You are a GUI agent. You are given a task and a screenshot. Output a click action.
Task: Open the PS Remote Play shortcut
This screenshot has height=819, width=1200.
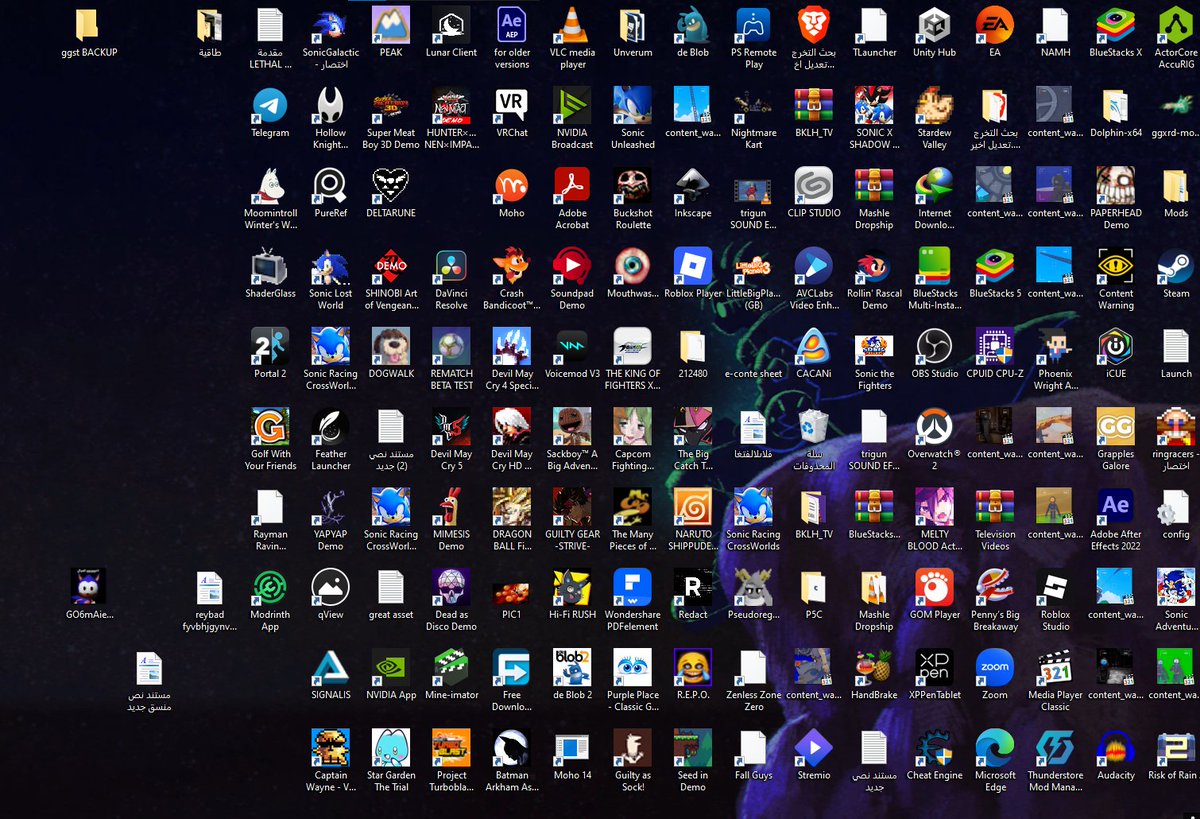point(753,25)
